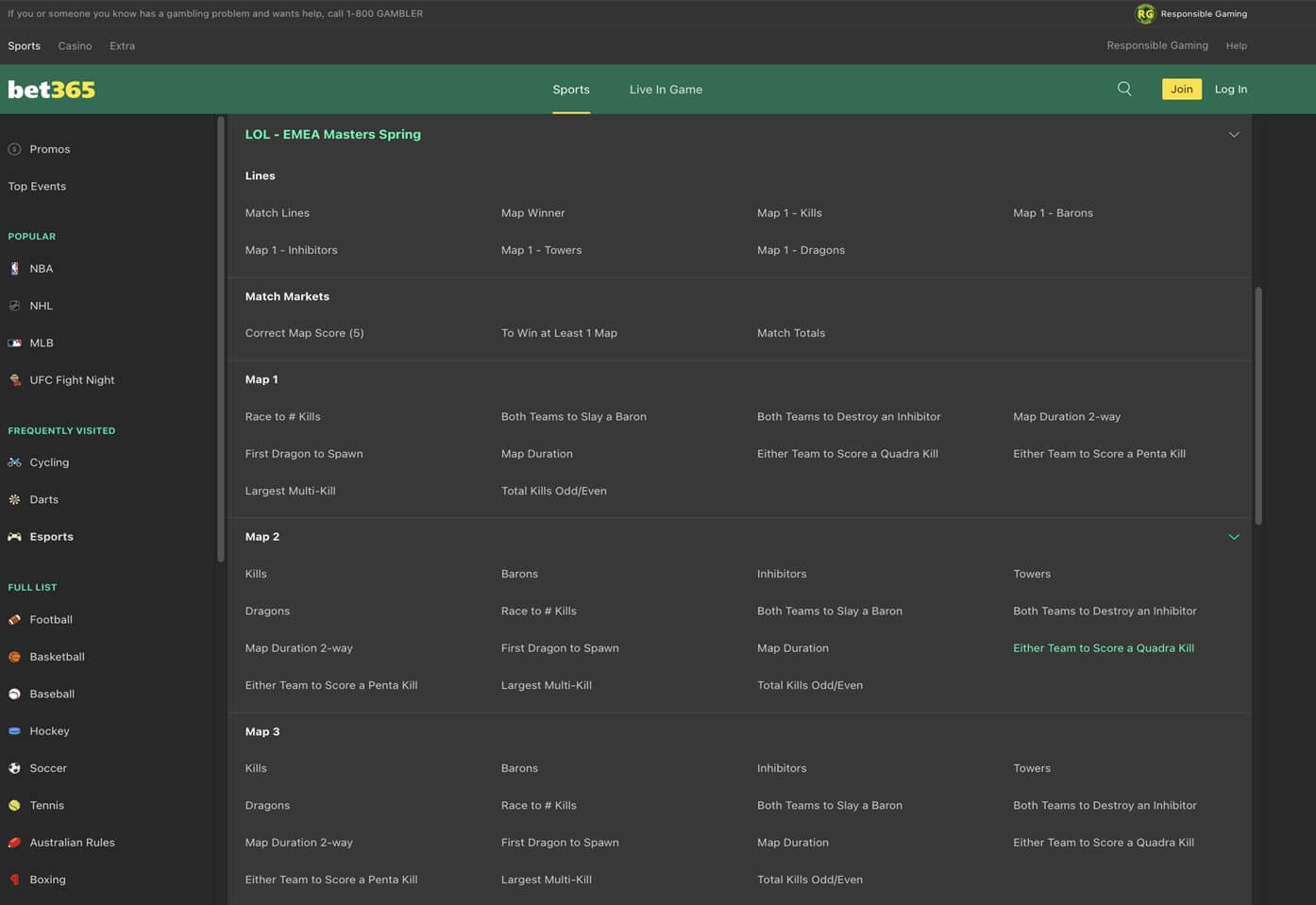
Task: Open Correct Map Score (5) market
Action: 305,333
